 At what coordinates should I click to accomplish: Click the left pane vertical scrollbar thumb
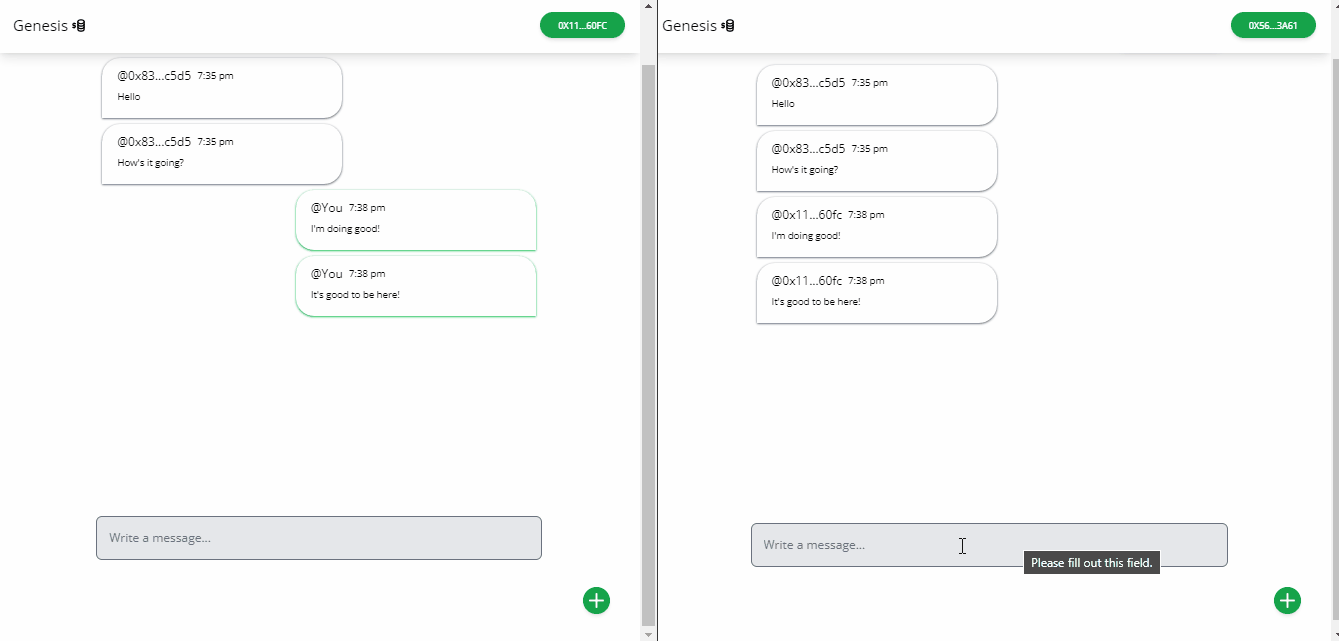tap(647, 343)
